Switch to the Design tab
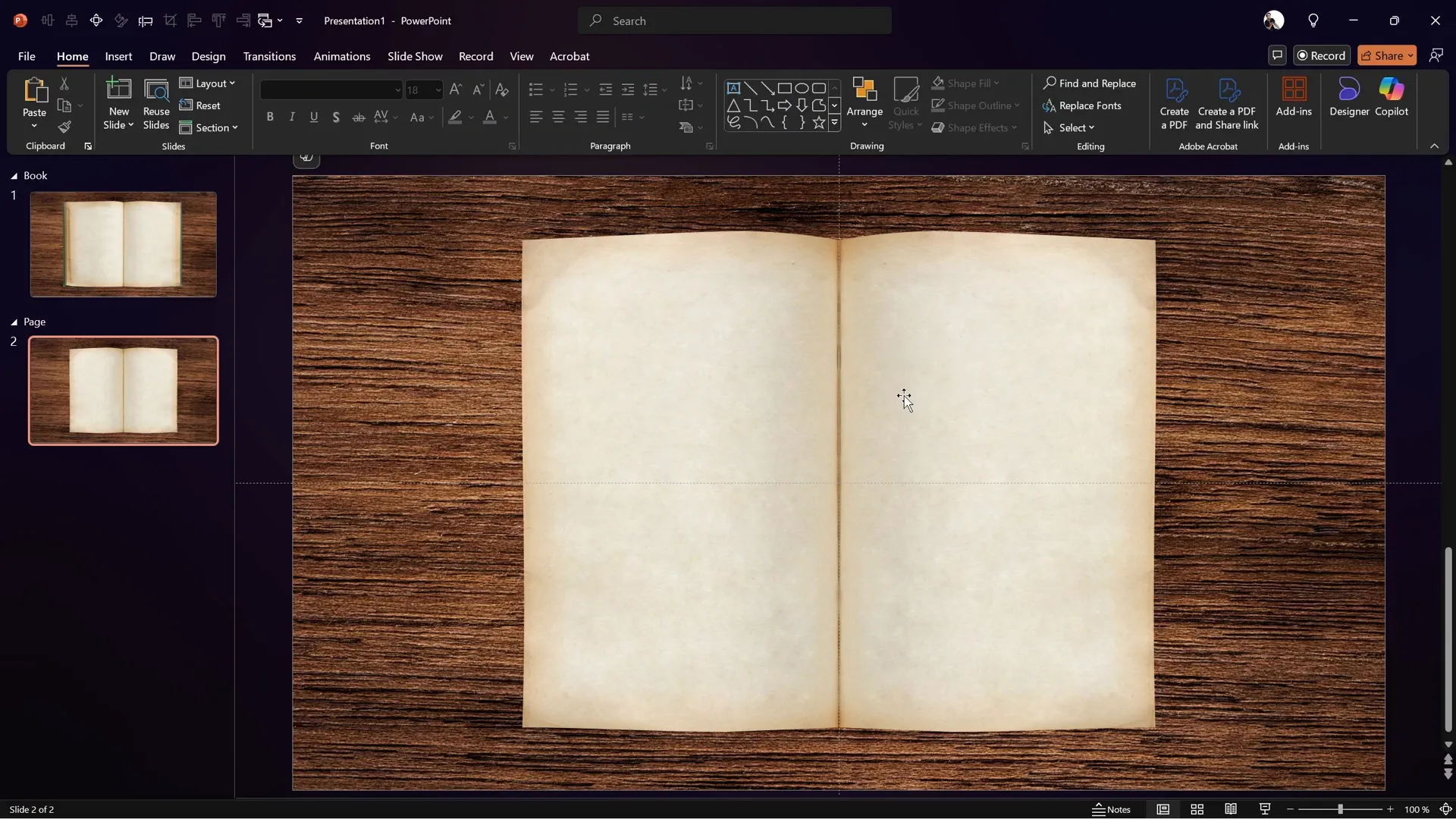This screenshot has height=819, width=1456. point(209,56)
